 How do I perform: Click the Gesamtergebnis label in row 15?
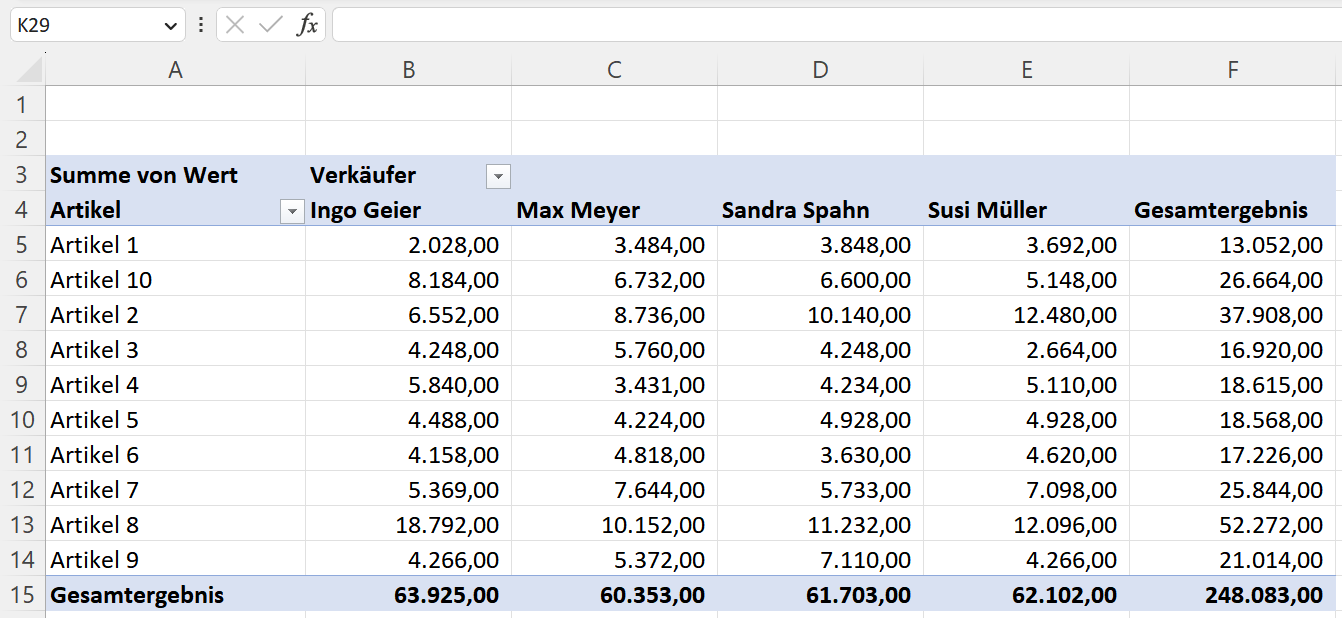[176, 595]
